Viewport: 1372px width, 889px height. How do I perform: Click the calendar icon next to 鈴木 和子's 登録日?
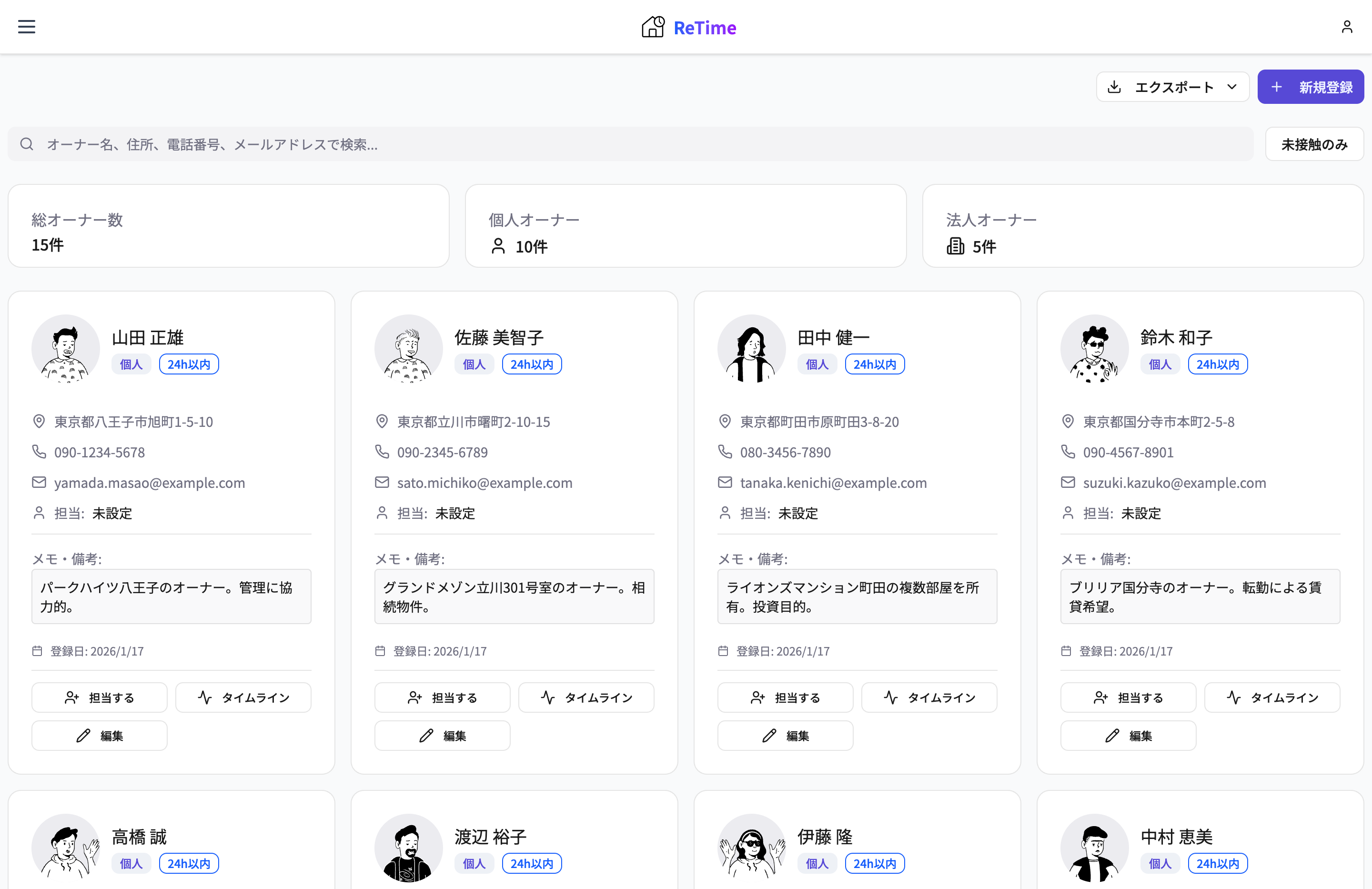1068,650
